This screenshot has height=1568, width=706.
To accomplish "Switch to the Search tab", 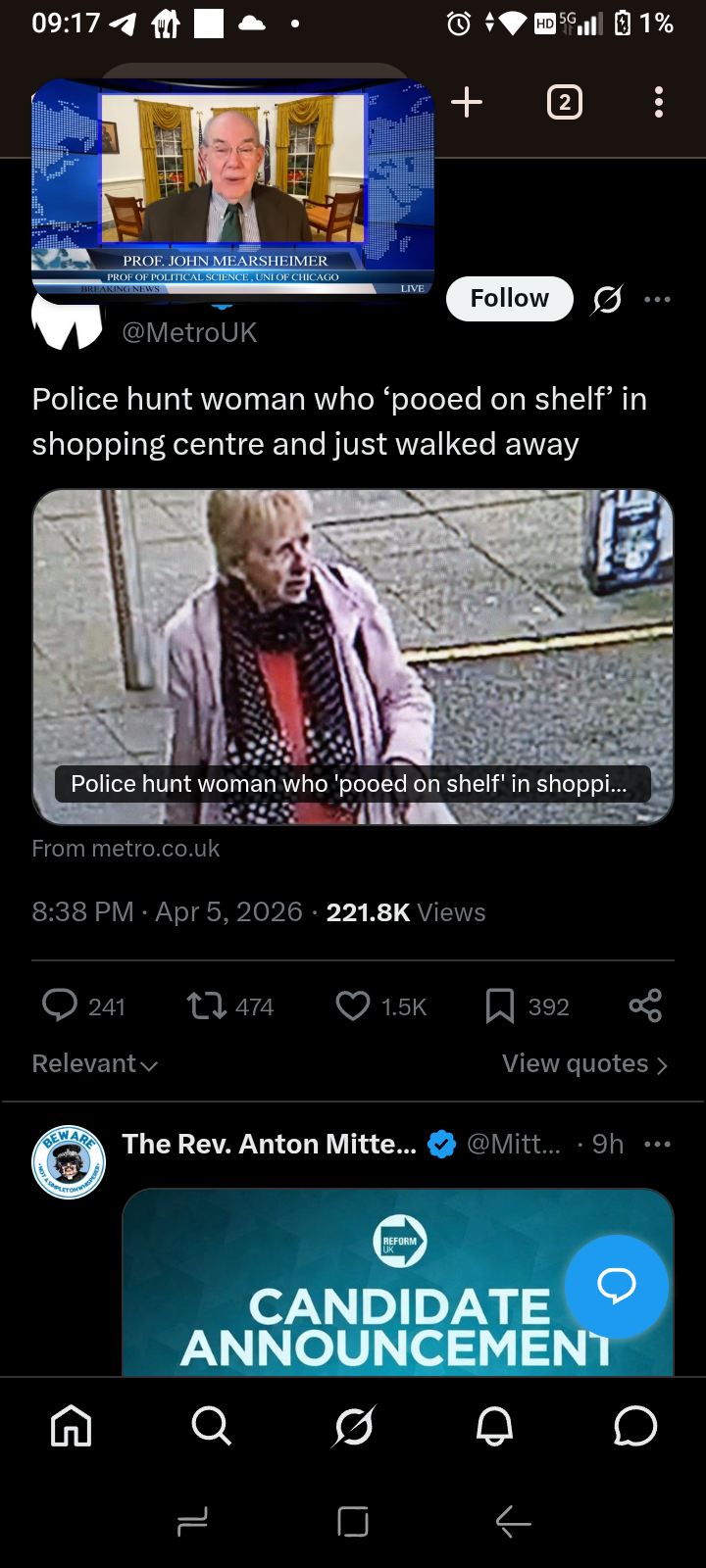I will (x=211, y=1426).
